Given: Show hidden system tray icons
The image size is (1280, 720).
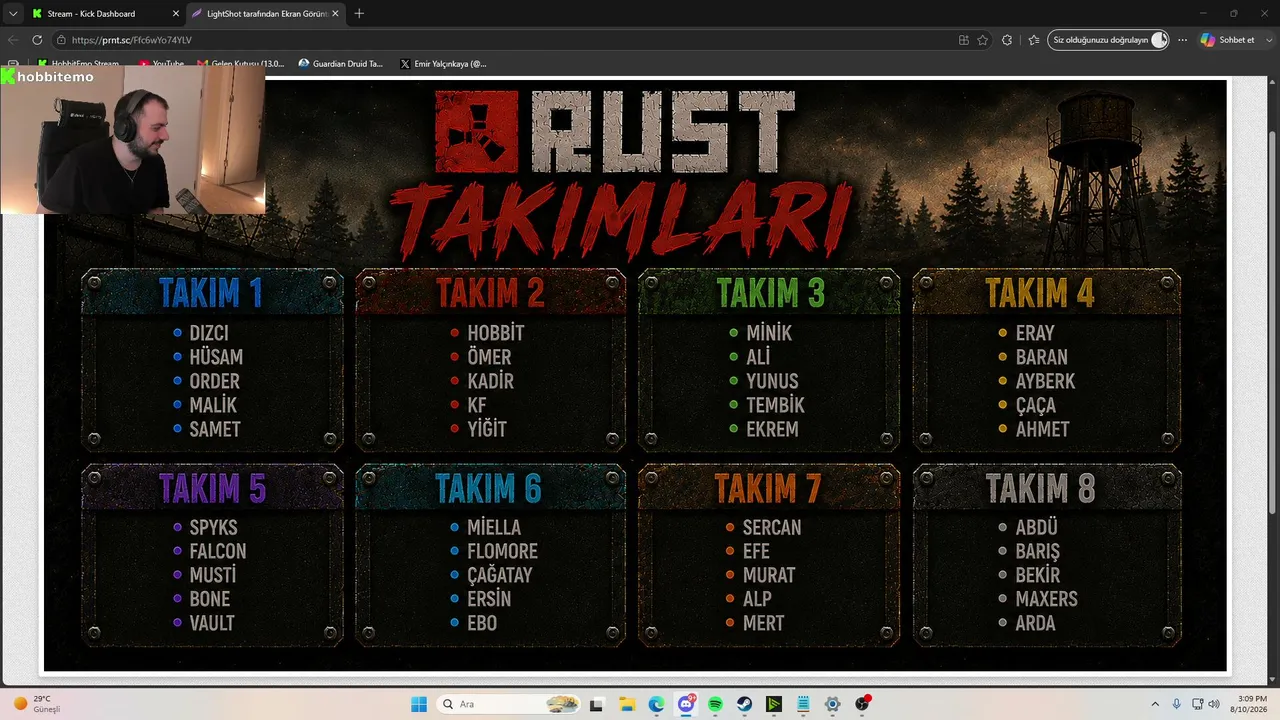Looking at the screenshot, I should coord(1155,704).
